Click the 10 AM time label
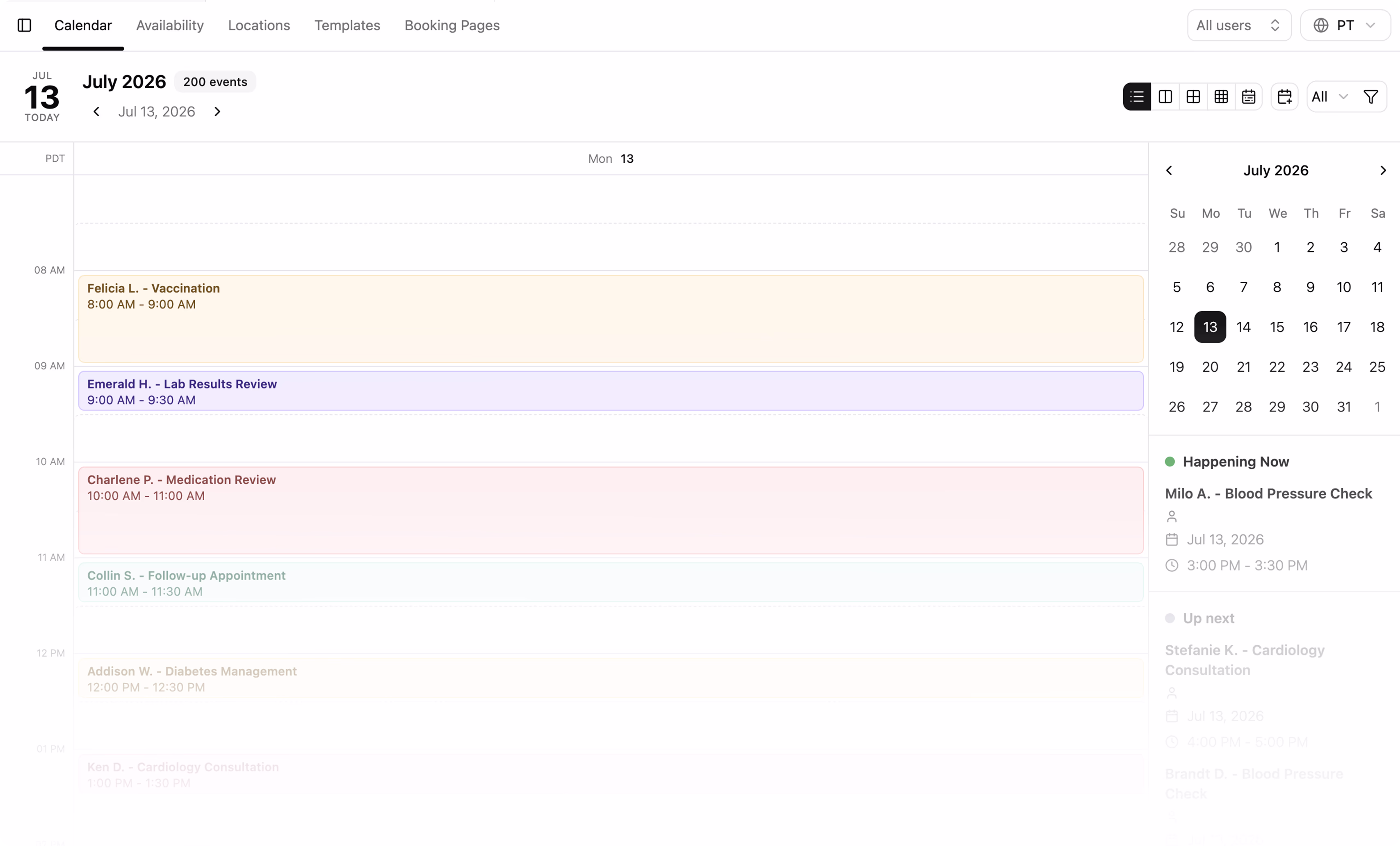The image size is (1400, 846). [50, 462]
